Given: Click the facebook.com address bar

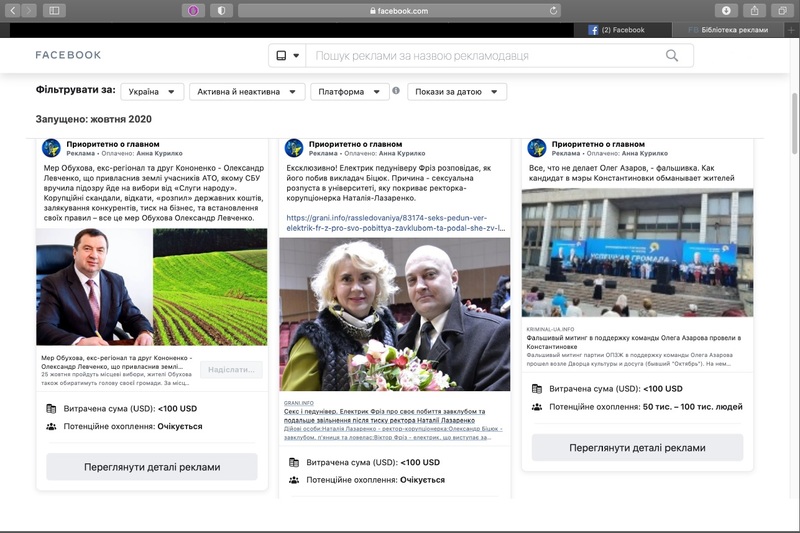Looking at the screenshot, I should 399,10.
